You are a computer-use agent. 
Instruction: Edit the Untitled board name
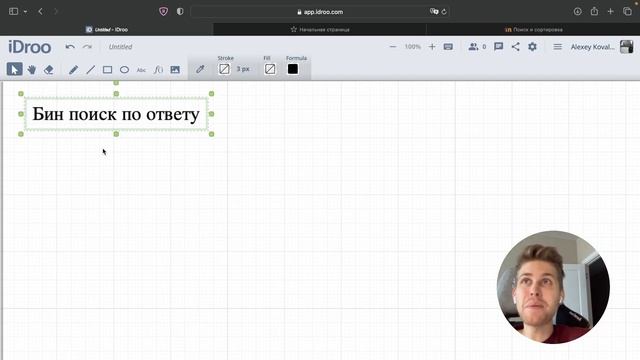tap(120, 47)
